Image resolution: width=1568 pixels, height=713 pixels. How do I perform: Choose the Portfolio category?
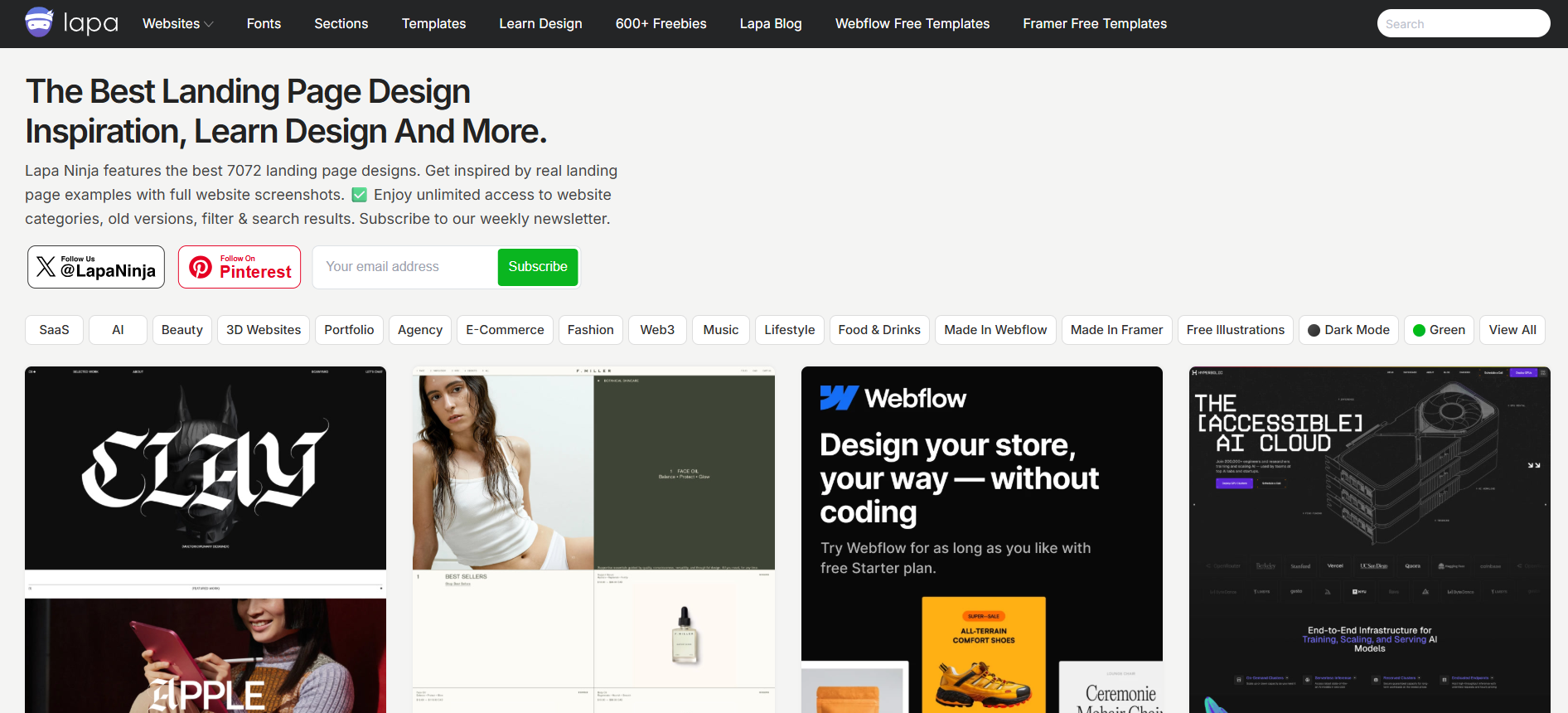349,330
